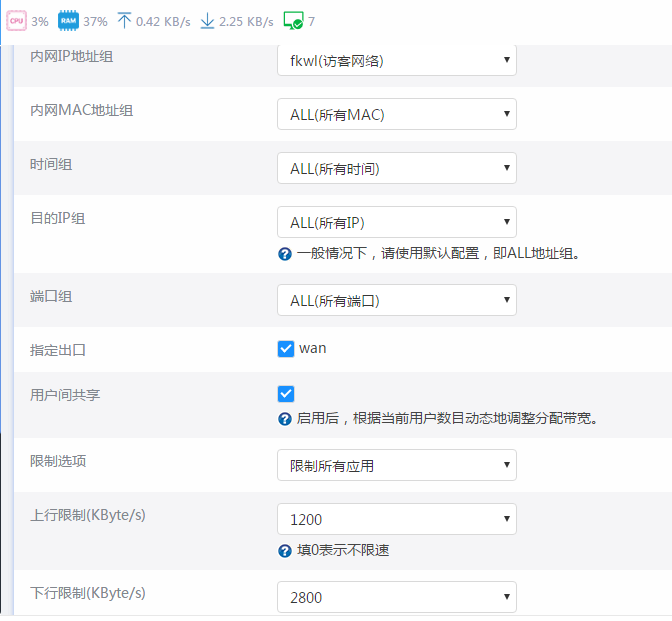Open the 下行限制 2800 dropdown
672x621 pixels.
pos(397,597)
